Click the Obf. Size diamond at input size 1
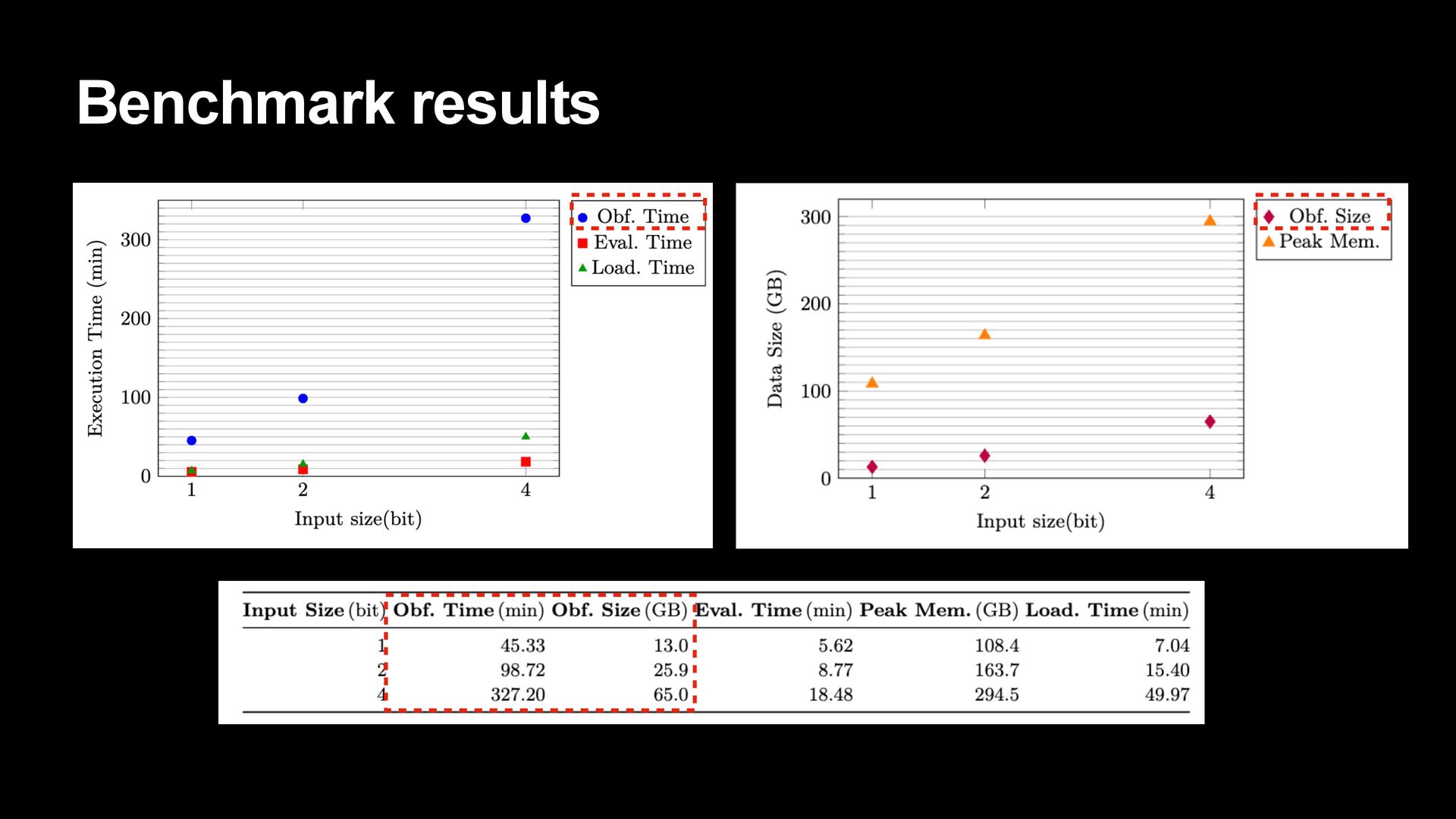Image resolution: width=1456 pixels, height=819 pixels. click(872, 467)
